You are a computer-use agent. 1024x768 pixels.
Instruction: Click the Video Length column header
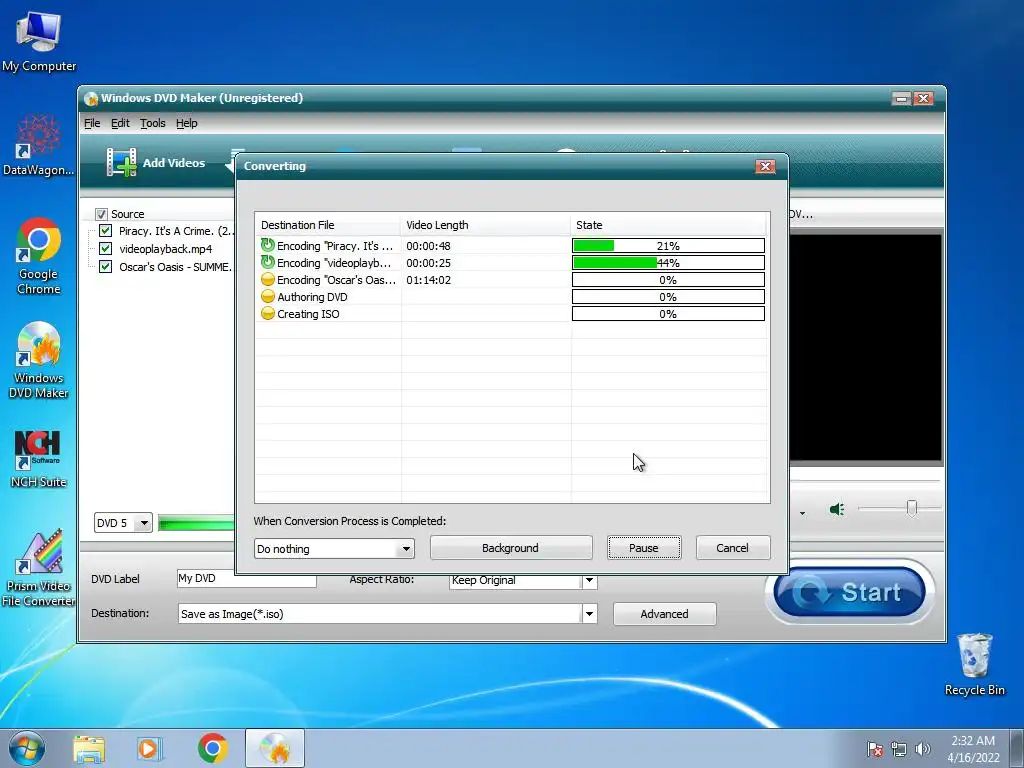[x=485, y=225]
